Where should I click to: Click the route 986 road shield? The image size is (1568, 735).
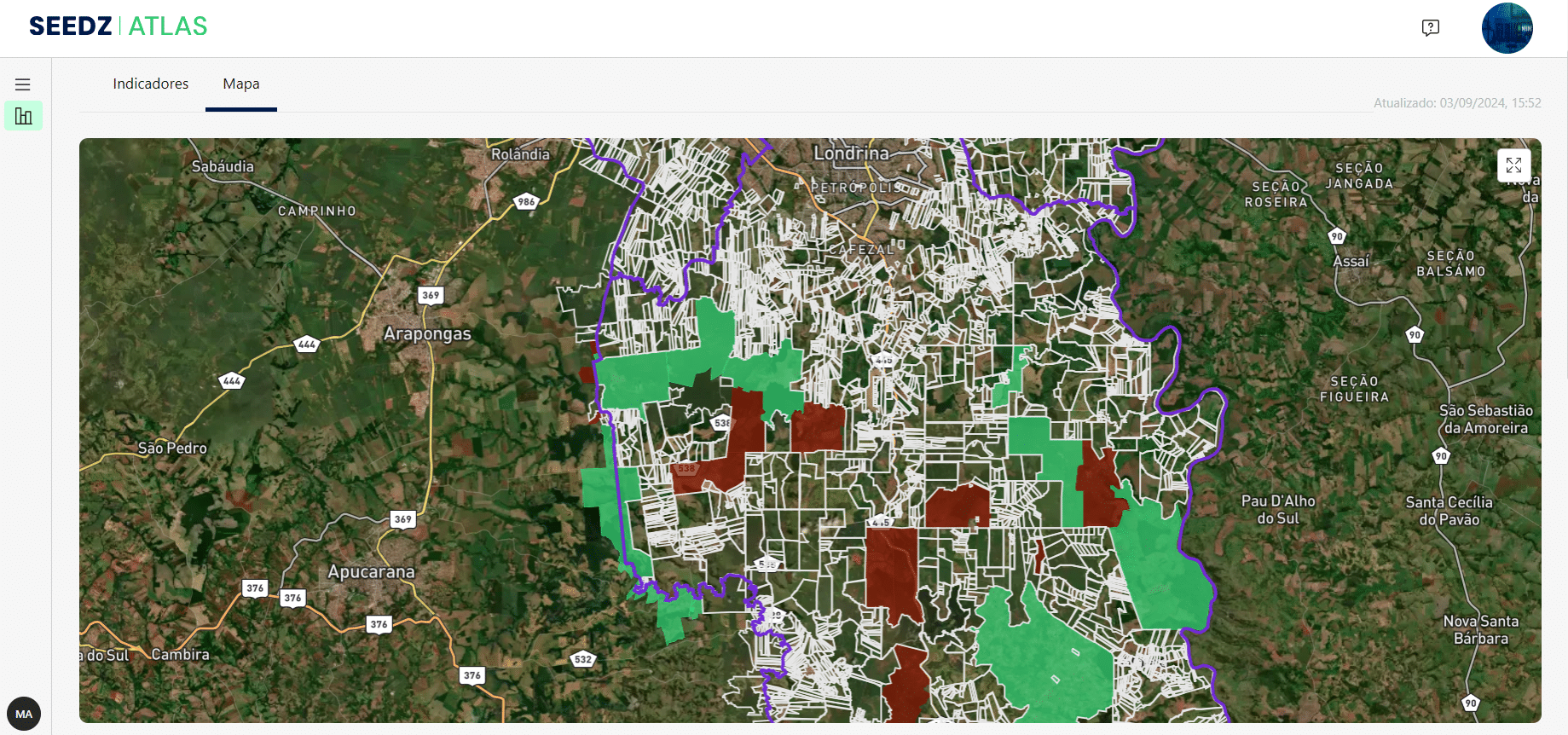(x=527, y=202)
